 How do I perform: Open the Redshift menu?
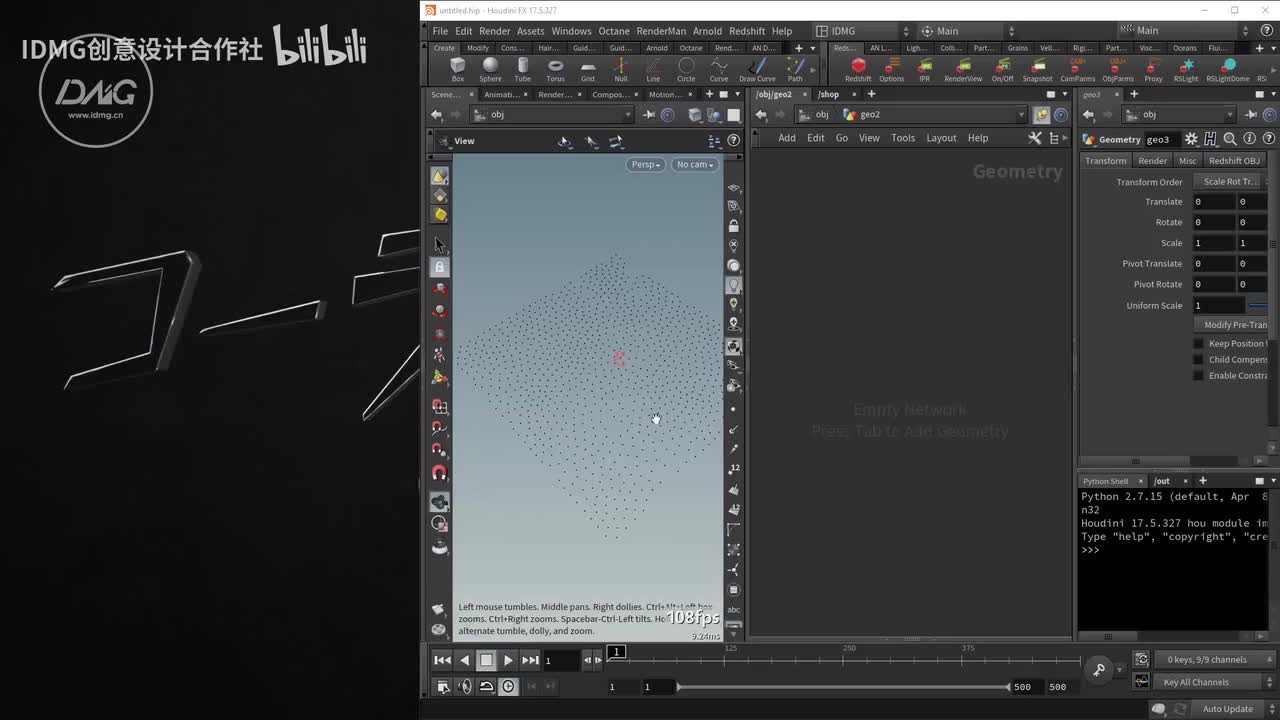pyautogui.click(x=747, y=31)
